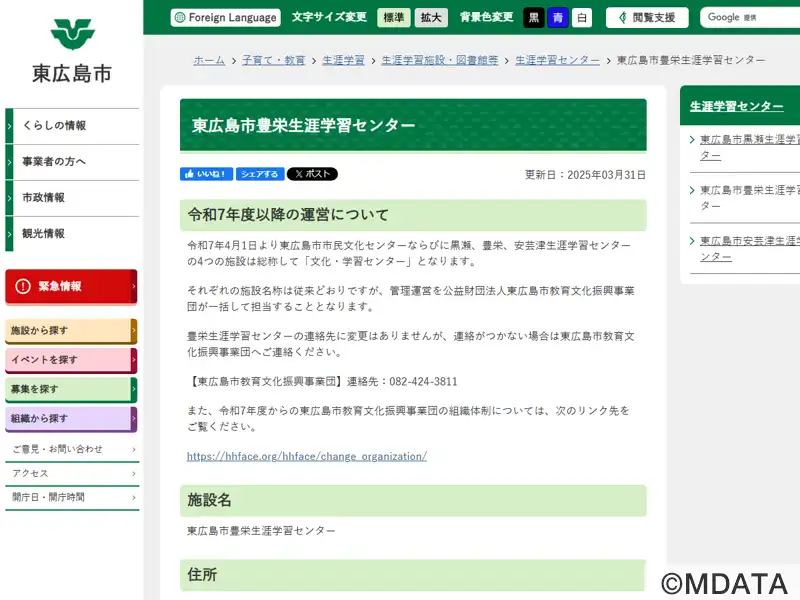This screenshot has width=800, height=600.
Task: Select 組織から探す
Action: coord(71,419)
